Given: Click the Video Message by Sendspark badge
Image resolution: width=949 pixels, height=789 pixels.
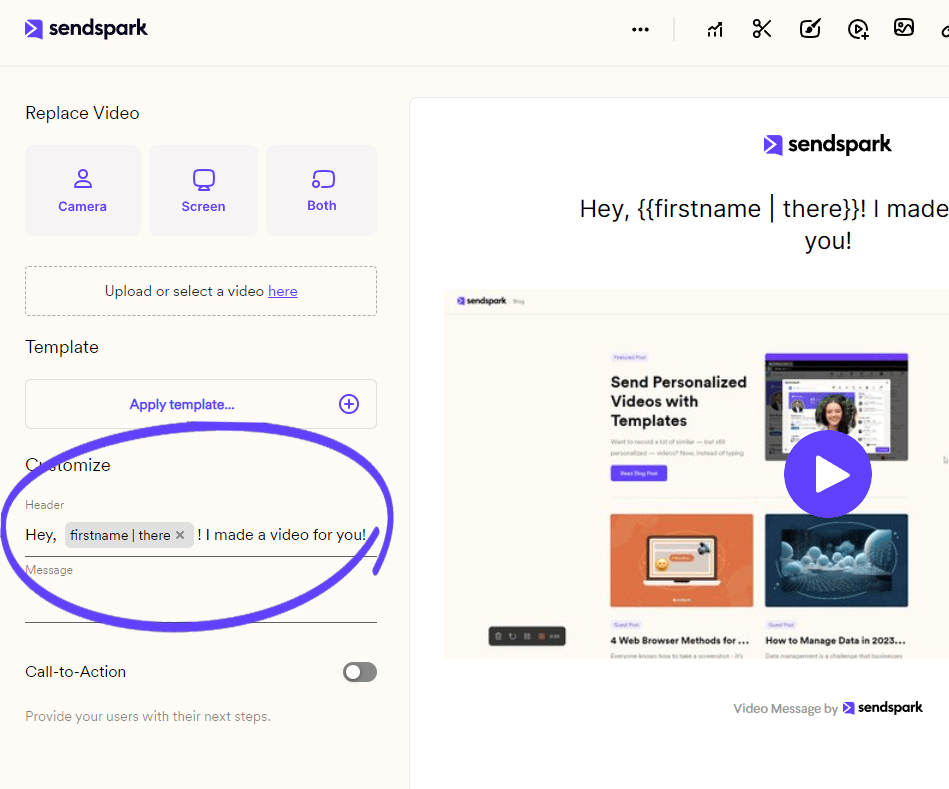Looking at the screenshot, I should point(828,708).
